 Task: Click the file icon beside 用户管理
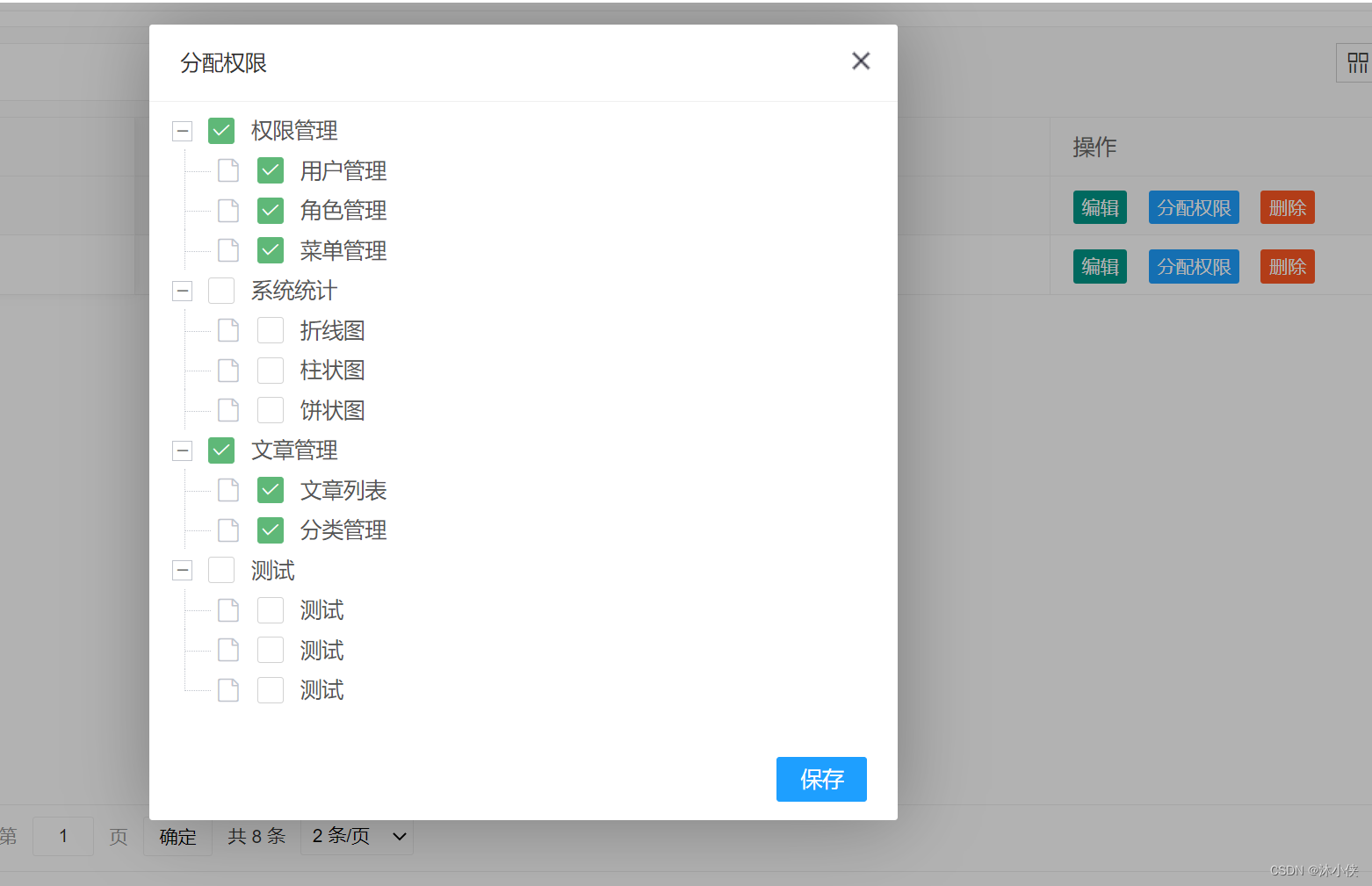228,170
